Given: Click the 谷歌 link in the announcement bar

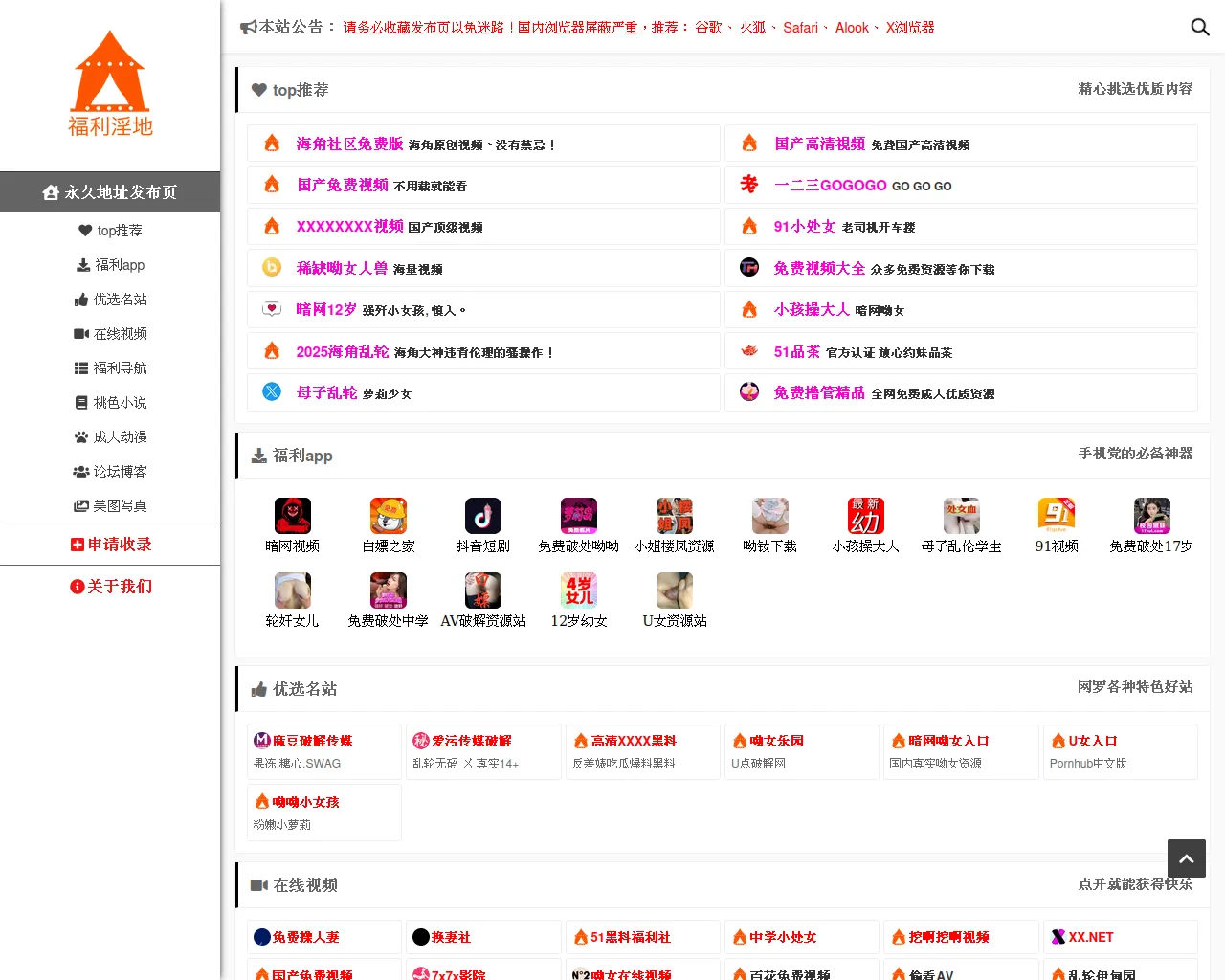Looking at the screenshot, I should coord(708,28).
